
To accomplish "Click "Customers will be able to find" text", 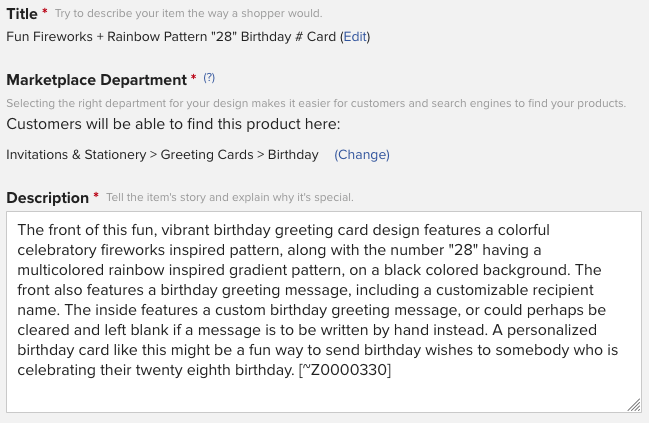I will tap(108, 124).
